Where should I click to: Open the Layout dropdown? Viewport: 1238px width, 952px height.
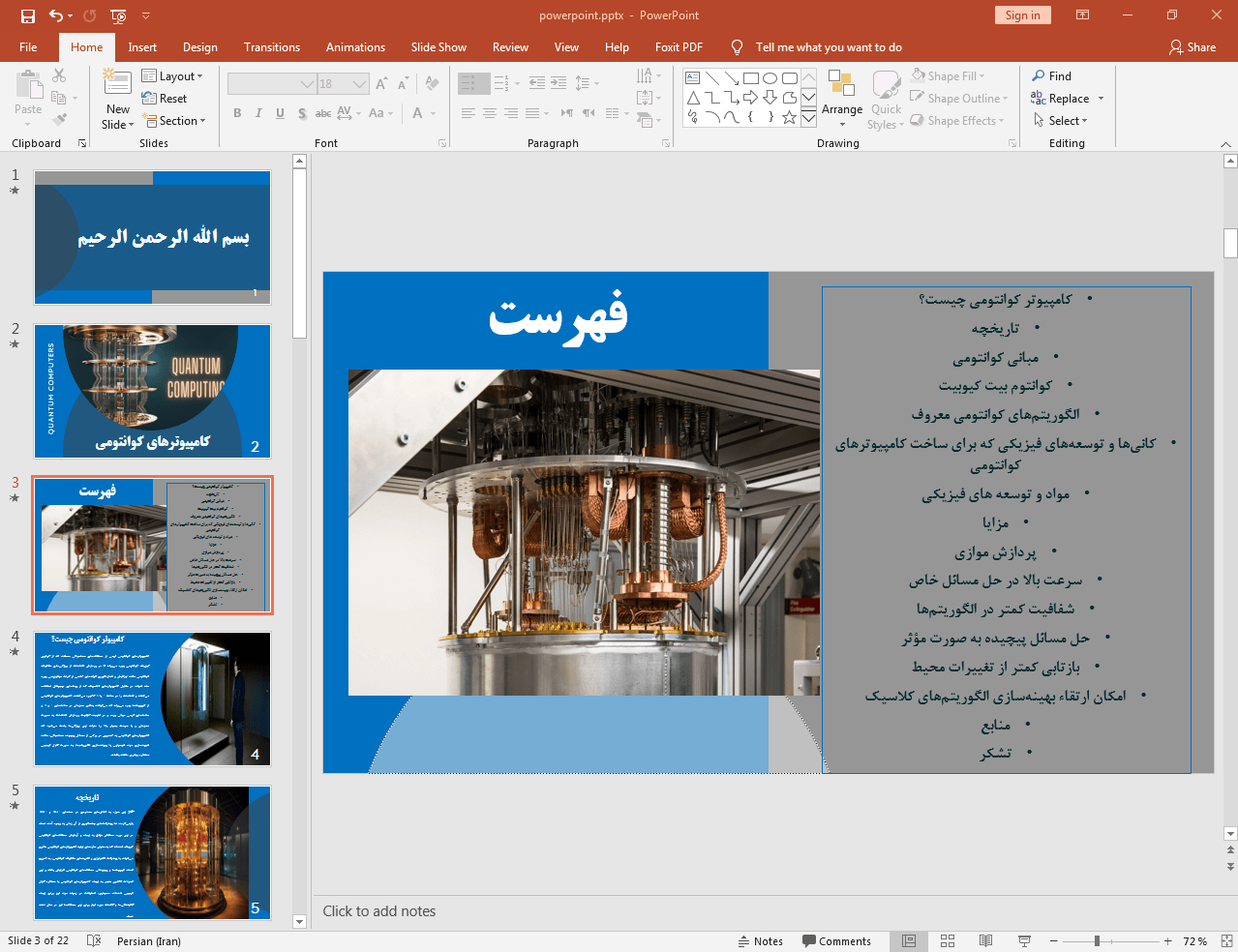172,76
